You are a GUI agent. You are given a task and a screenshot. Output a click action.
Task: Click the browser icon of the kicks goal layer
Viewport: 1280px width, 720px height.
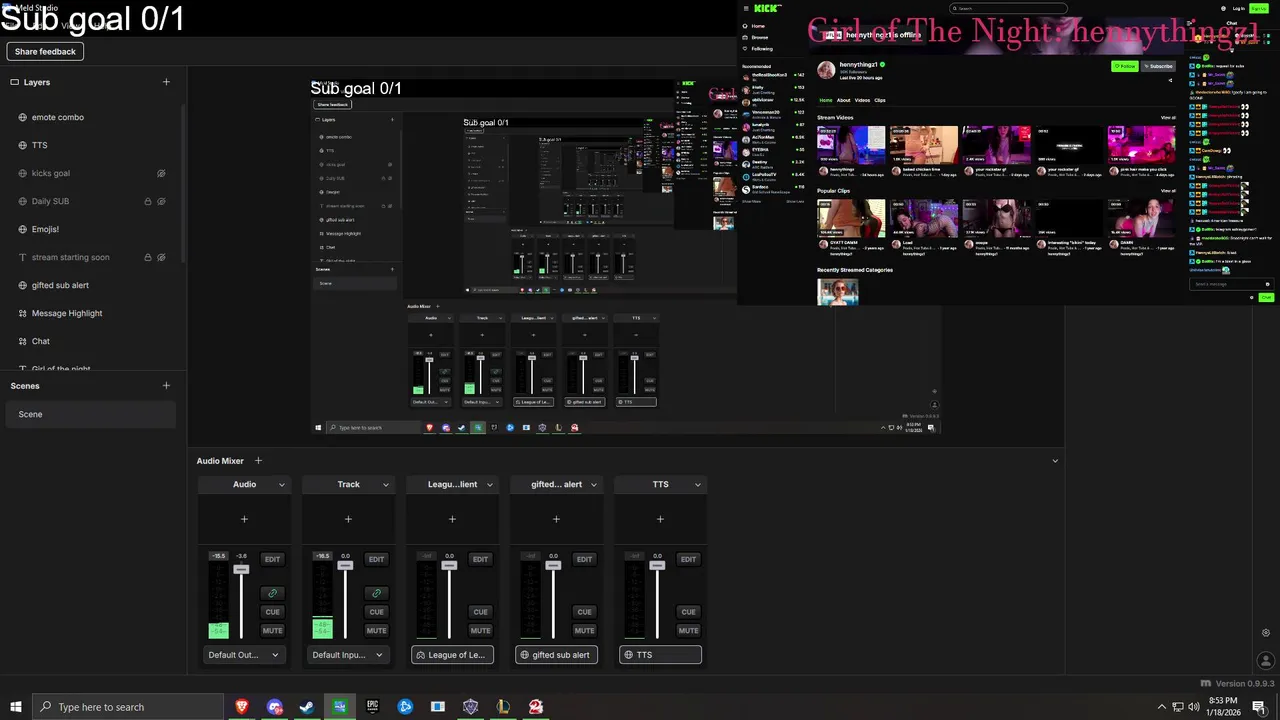[22, 173]
